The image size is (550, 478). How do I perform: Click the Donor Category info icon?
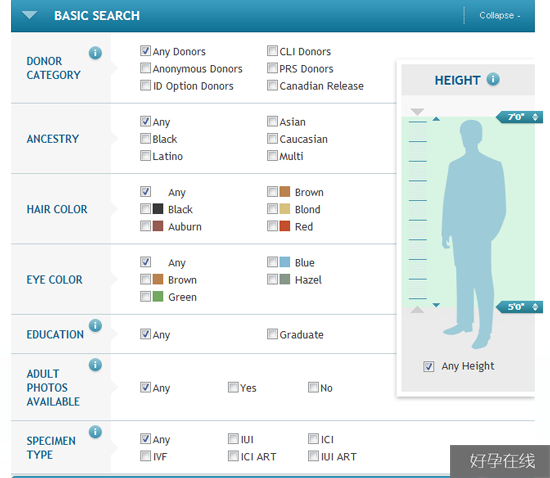95,53
